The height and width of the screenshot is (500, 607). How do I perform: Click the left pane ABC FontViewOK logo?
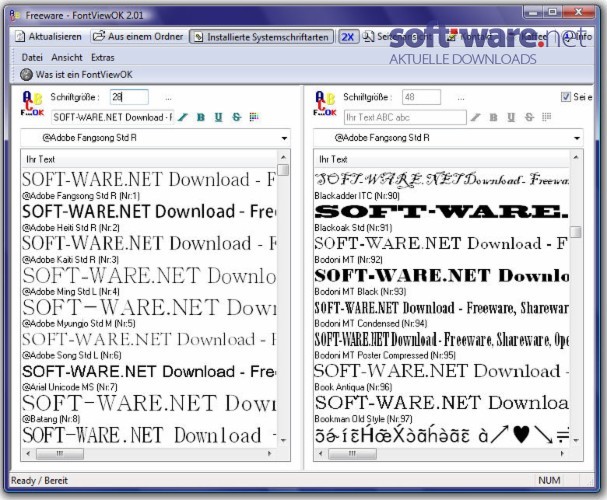click(x=32, y=104)
